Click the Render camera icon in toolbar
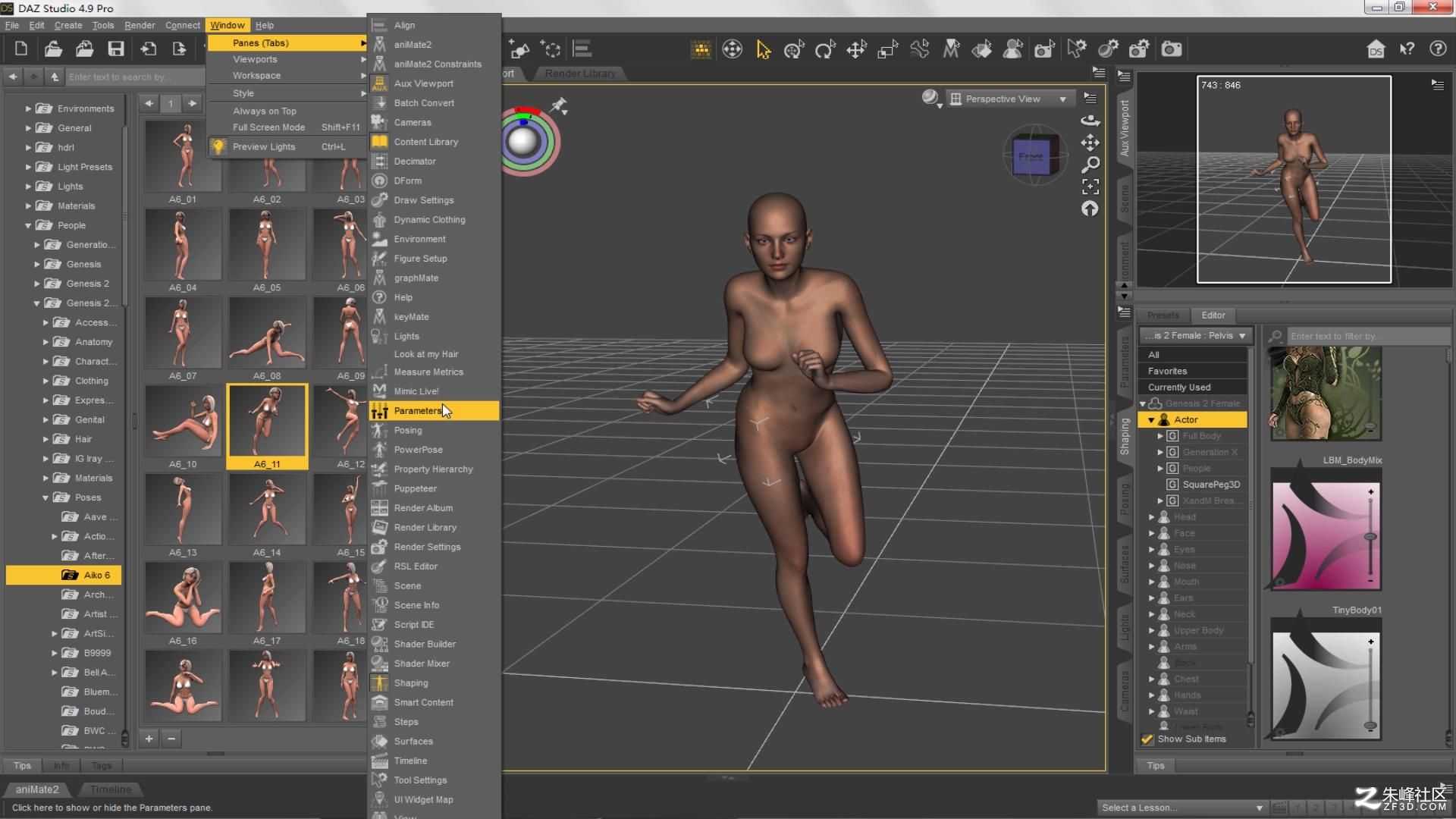Viewport: 1456px width, 819px height. [x=1172, y=50]
